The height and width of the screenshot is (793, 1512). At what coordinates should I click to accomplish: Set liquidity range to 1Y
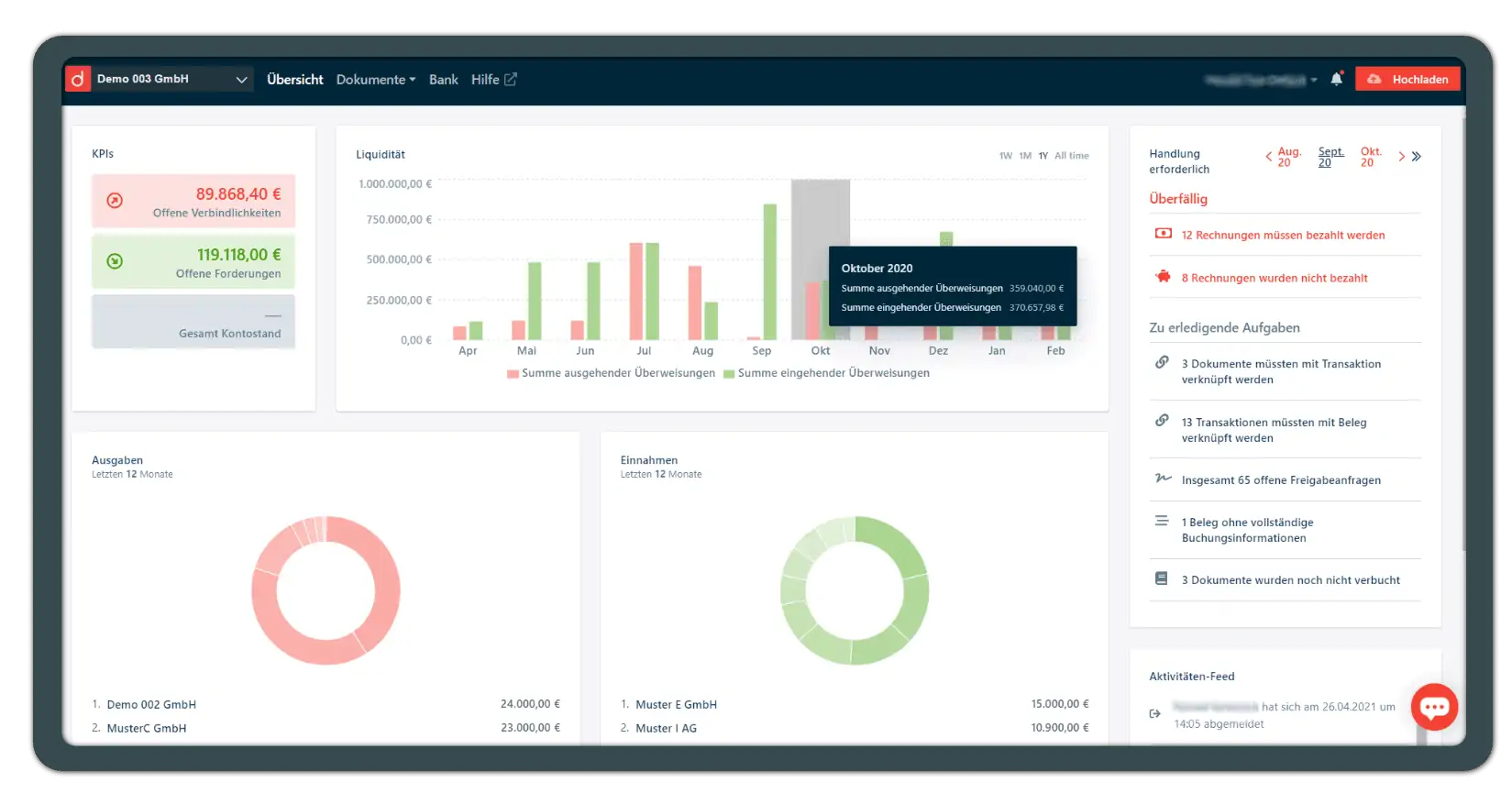coord(1043,156)
